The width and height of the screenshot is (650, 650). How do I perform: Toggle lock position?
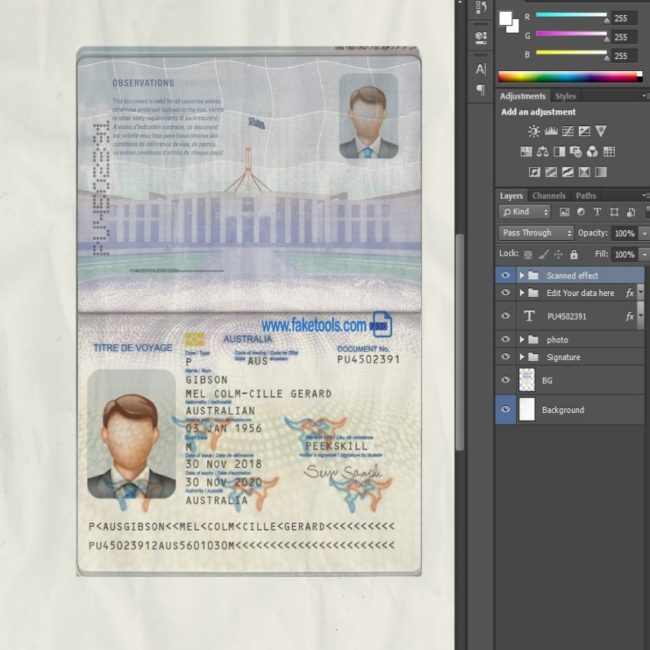coord(558,255)
